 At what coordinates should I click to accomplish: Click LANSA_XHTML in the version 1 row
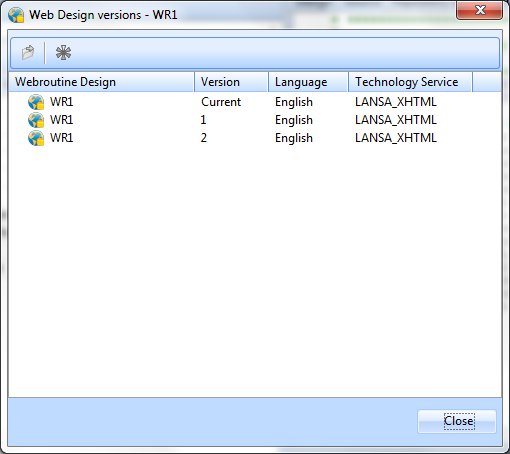pos(396,120)
